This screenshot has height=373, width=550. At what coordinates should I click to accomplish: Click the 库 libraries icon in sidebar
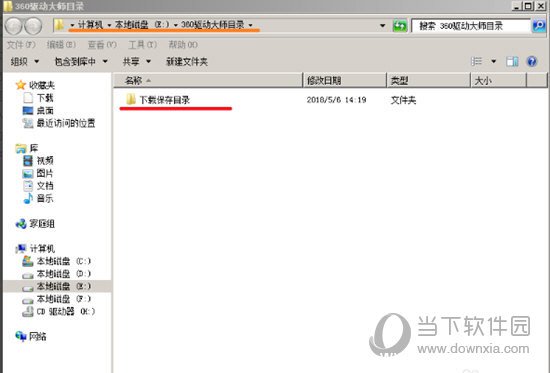pyautogui.click(x=21, y=148)
